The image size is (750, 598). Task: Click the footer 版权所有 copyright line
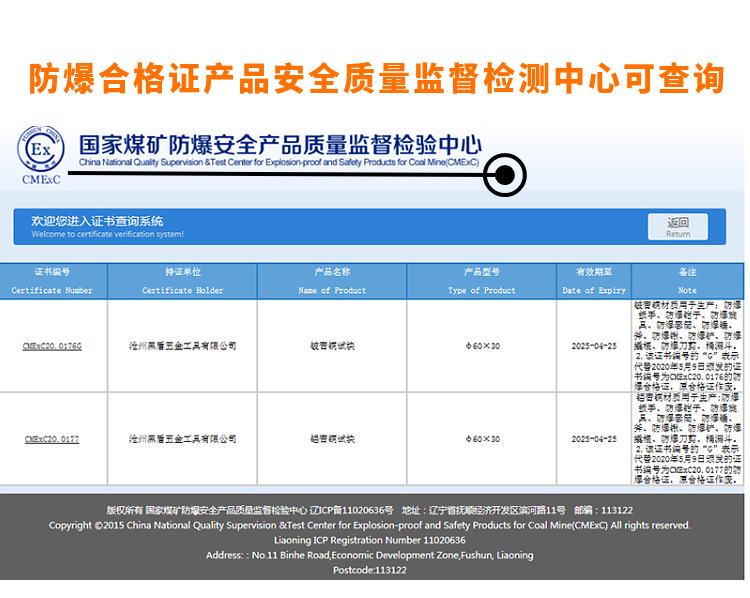[x=369, y=510]
